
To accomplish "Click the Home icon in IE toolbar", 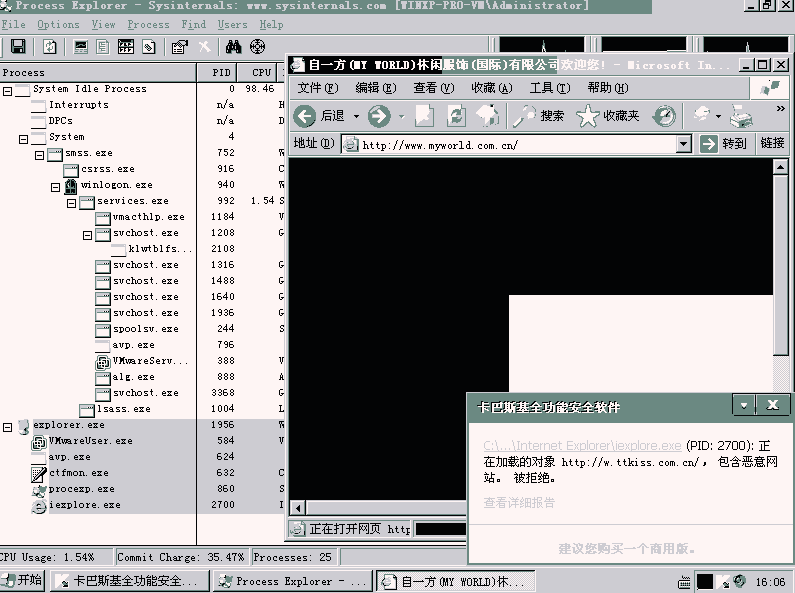I will pyautogui.click(x=487, y=116).
